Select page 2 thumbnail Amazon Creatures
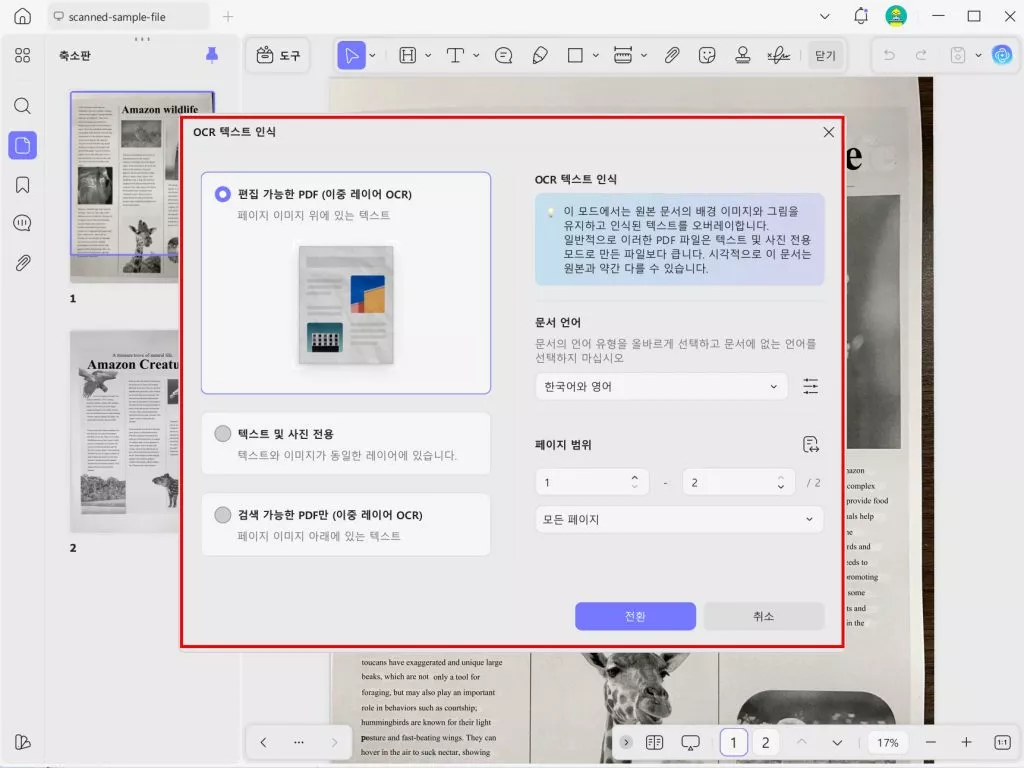This screenshot has width=1024, height=768. tap(124, 432)
